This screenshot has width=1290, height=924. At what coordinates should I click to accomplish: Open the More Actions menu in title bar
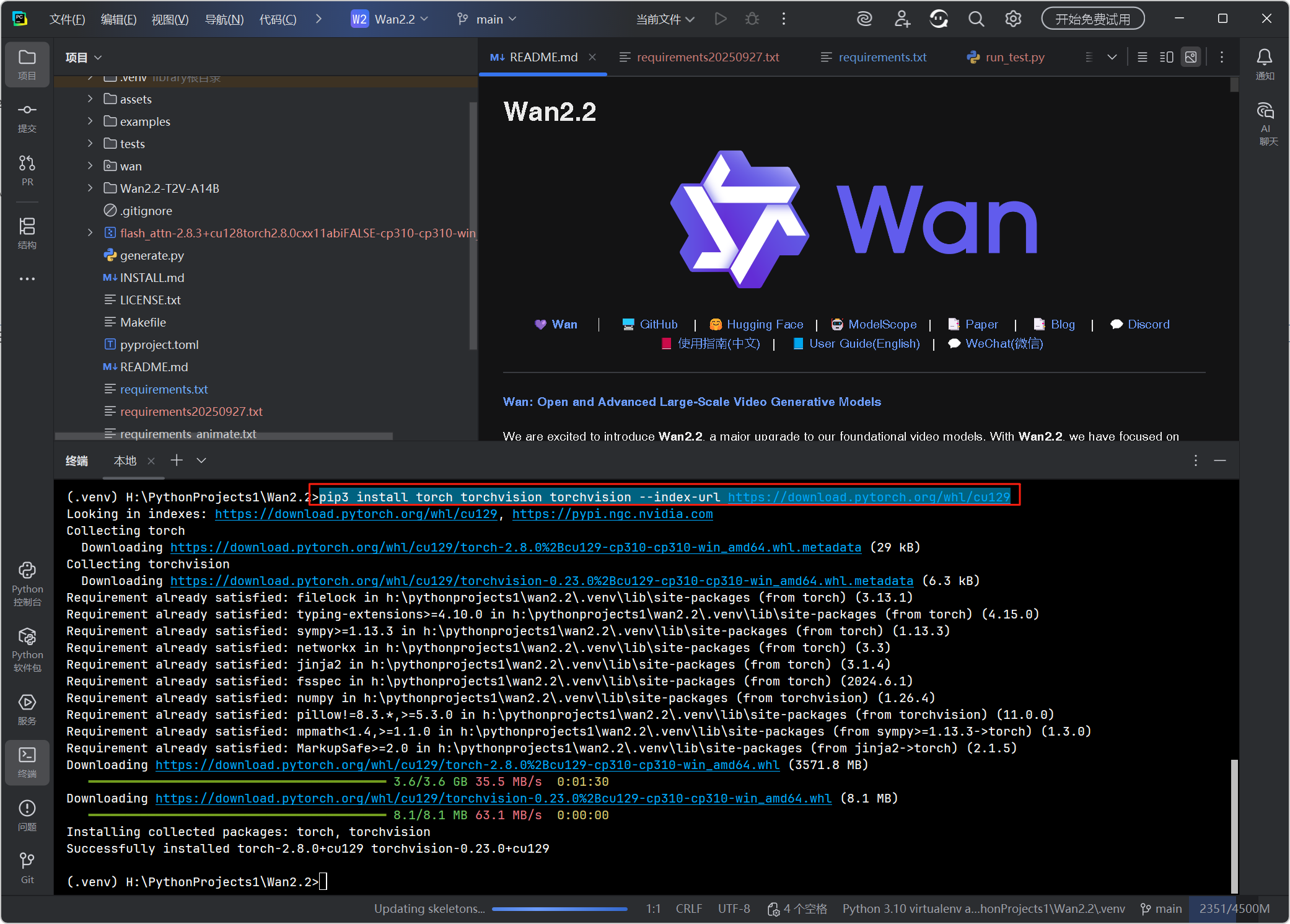(784, 19)
